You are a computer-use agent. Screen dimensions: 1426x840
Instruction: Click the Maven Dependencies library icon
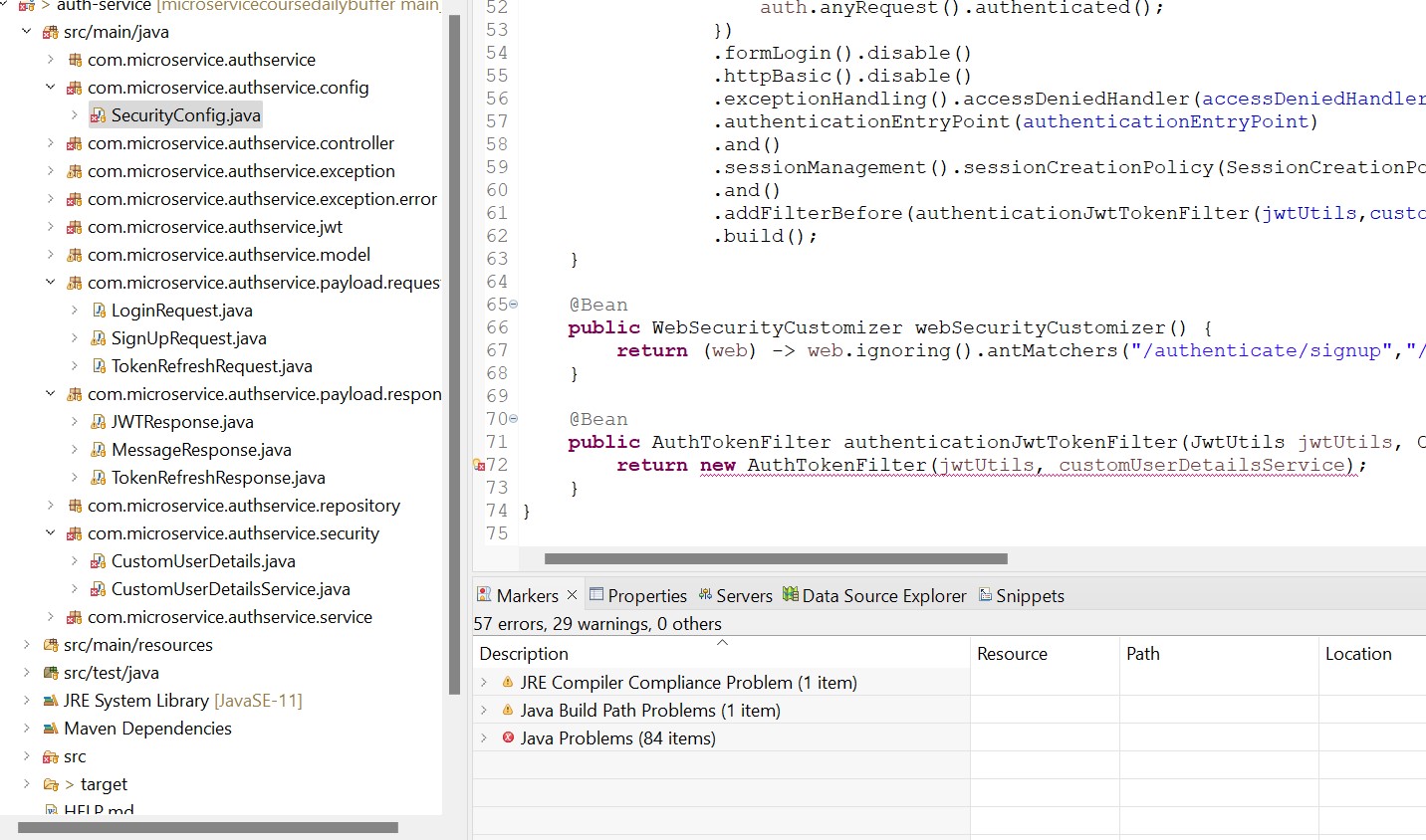point(51,729)
